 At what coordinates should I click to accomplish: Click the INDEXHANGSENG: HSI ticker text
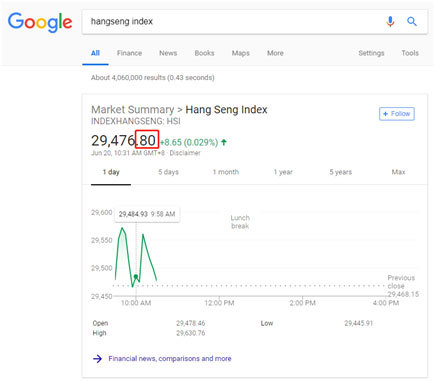(x=136, y=121)
